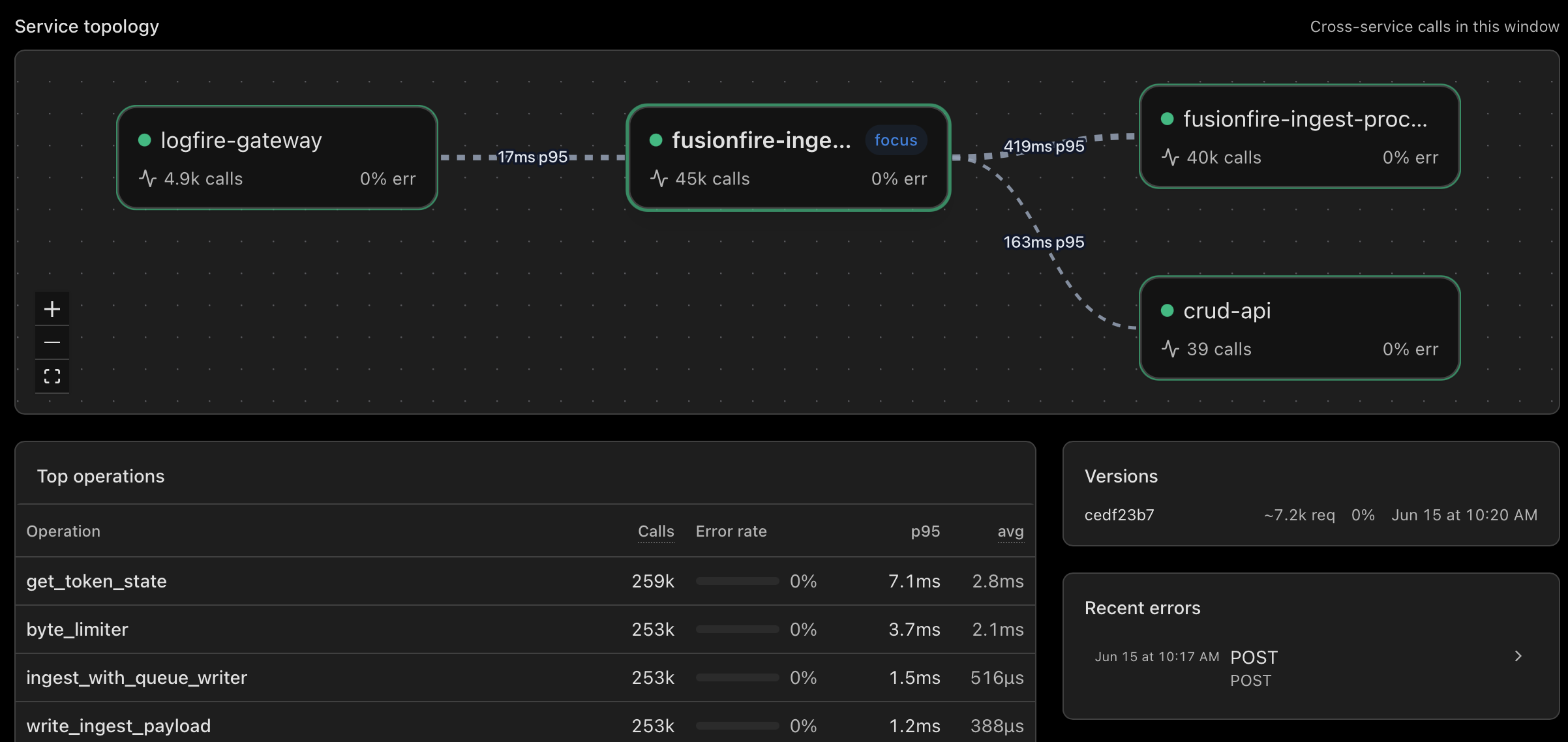Click the Operation column header

click(x=63, y=531)
